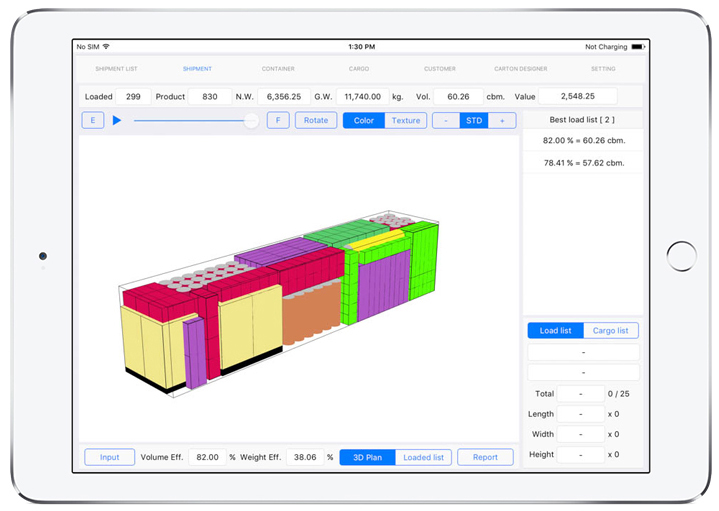Click the first empty field under Load list
719x511 pixels.
pos(583,352)
